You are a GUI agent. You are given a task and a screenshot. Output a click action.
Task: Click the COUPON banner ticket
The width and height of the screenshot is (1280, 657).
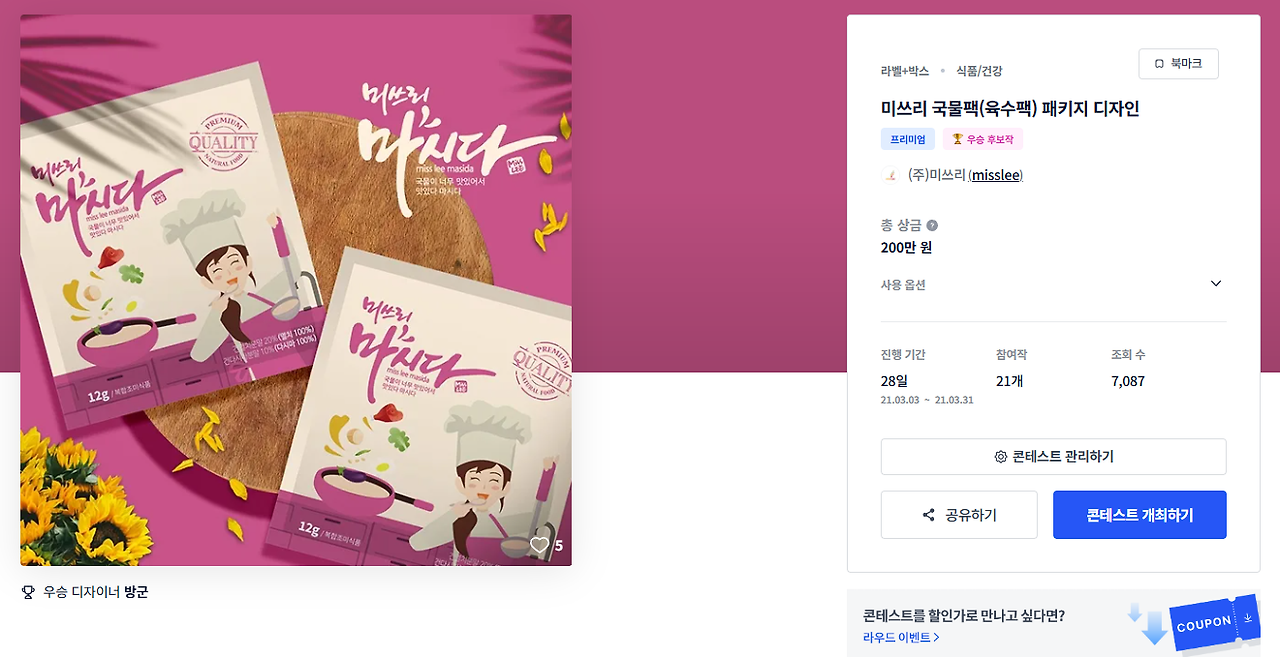pyautogui.click(x=1214, y=622)
